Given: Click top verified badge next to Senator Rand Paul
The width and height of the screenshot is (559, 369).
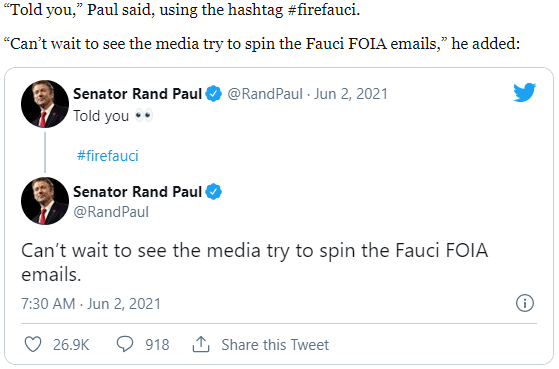Looking at the screenshot, I should tap(214, 94).
